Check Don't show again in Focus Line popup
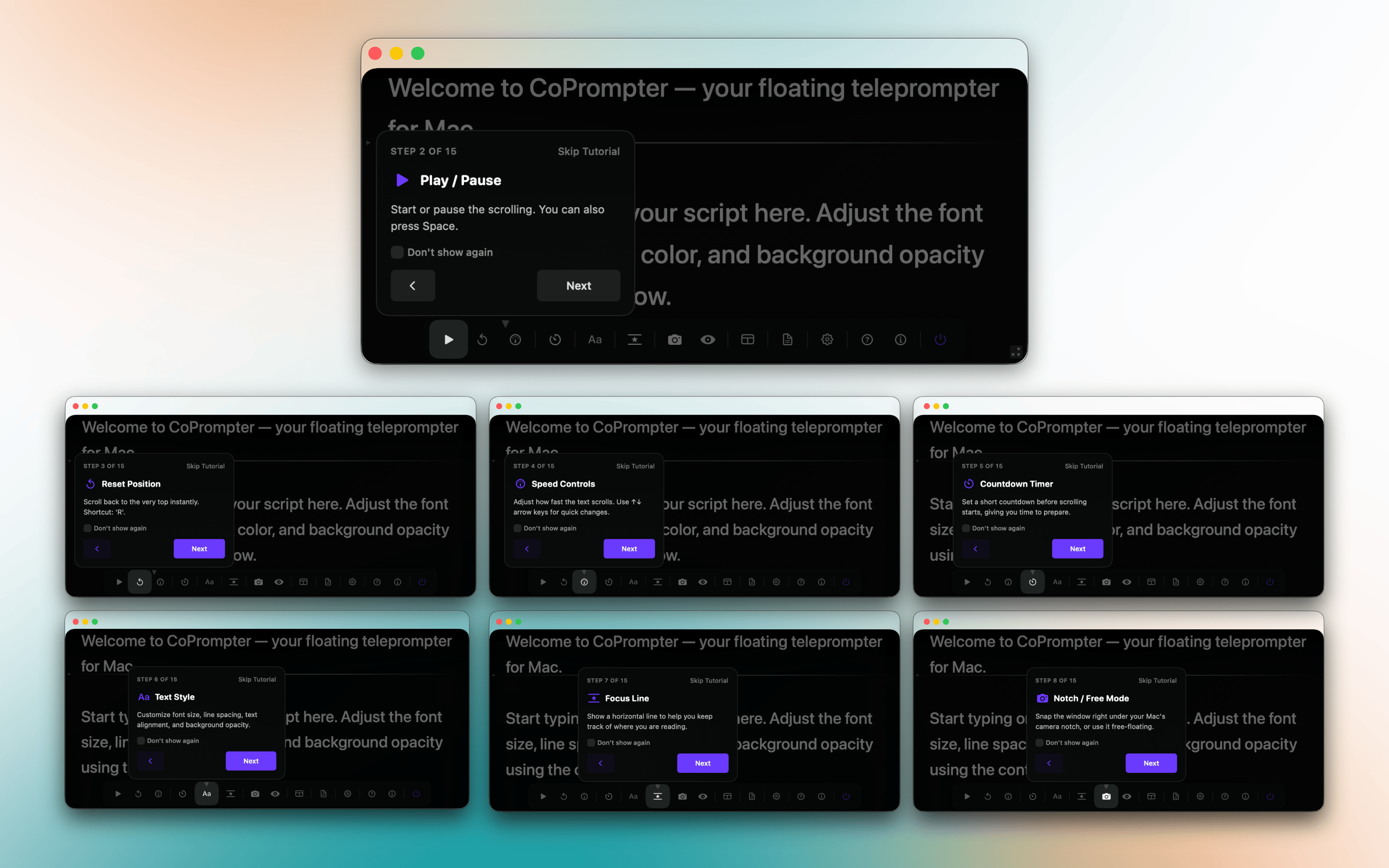 (591, 743)
